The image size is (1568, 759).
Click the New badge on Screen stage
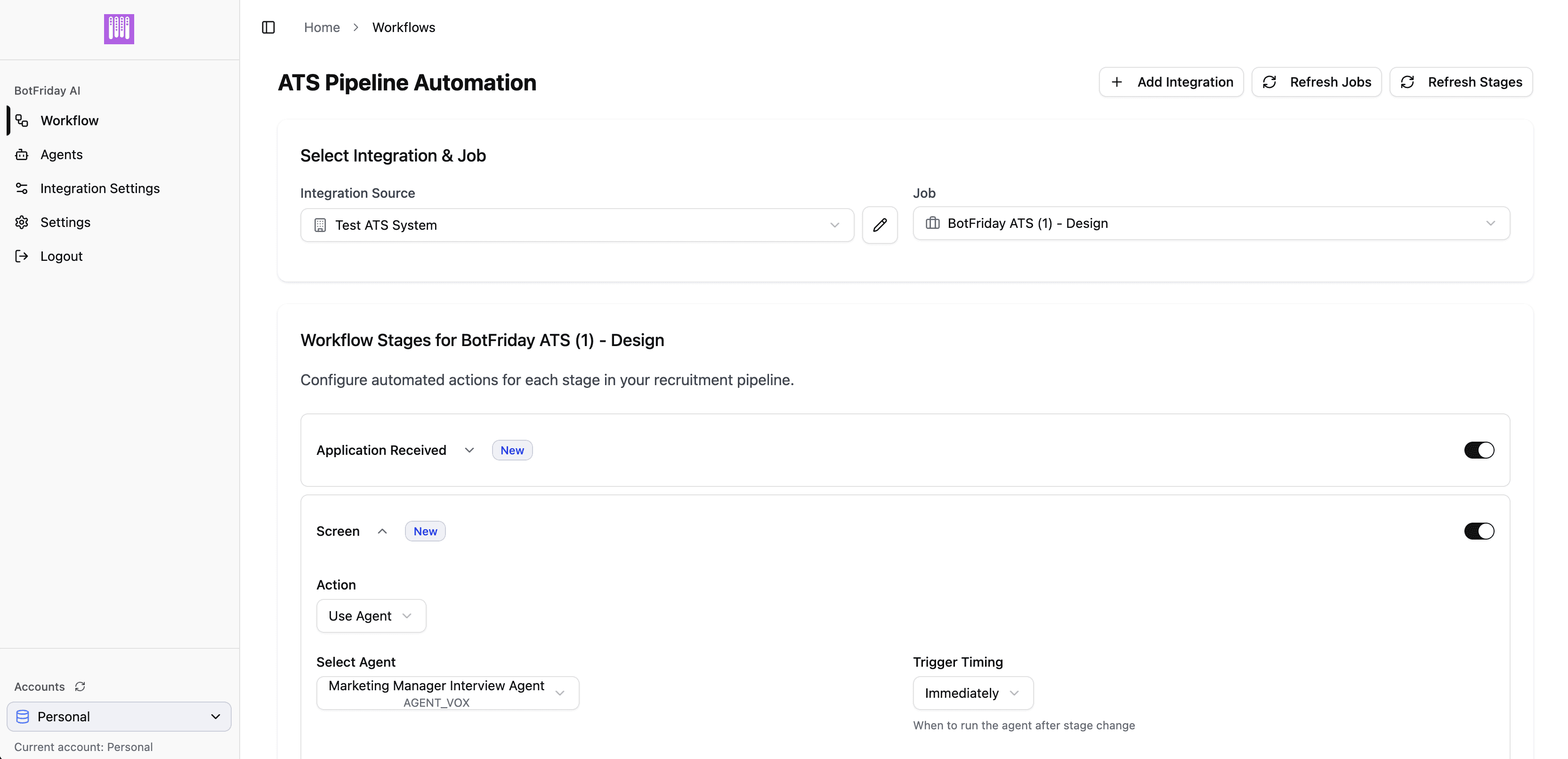point(425,532)
